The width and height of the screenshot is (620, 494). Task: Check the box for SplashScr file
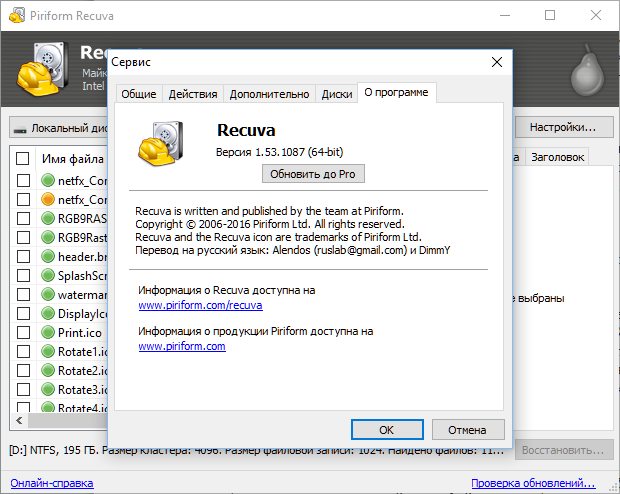pos(23,275)
